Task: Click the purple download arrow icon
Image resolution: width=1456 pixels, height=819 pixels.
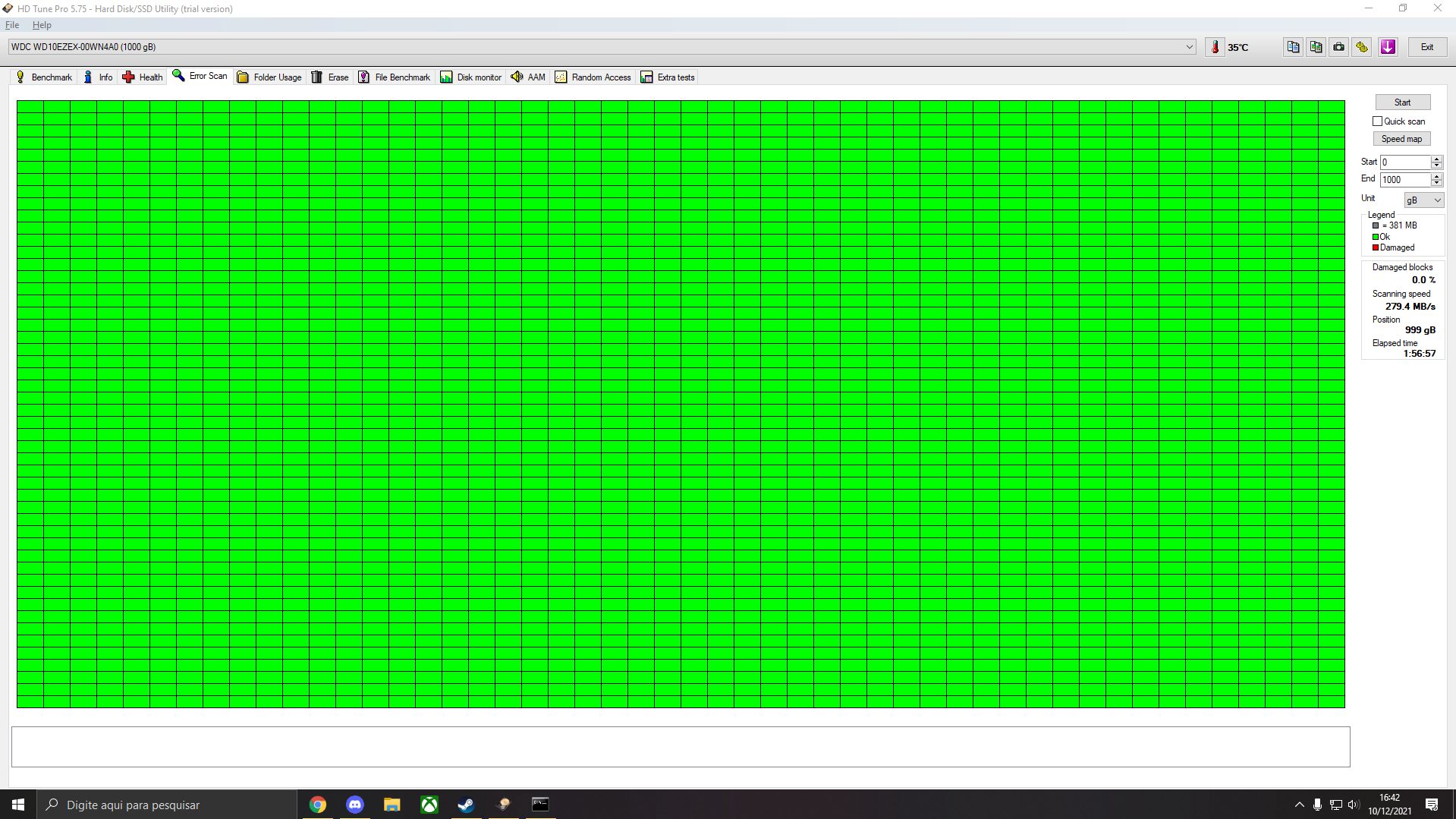Action: pyautogui.click(x=1388, y=47)
